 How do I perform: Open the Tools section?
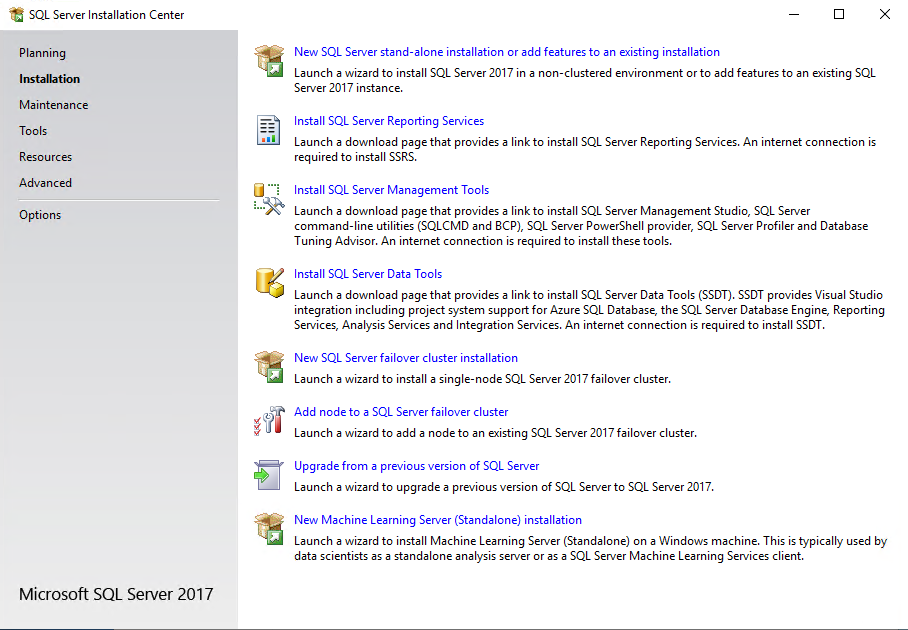tap(33, 131)
